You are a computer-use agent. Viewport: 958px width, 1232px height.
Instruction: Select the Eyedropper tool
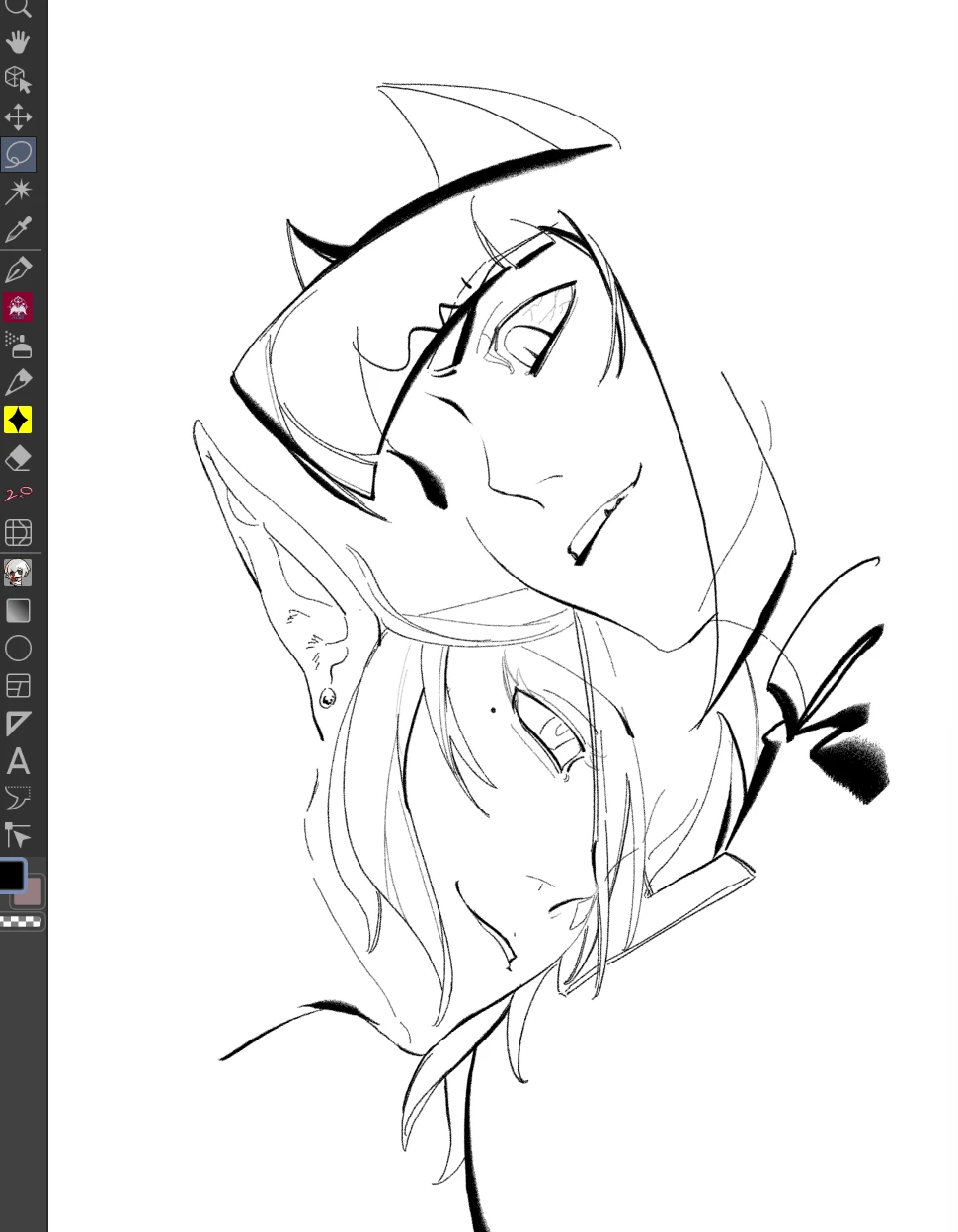[x=18, y=230]
